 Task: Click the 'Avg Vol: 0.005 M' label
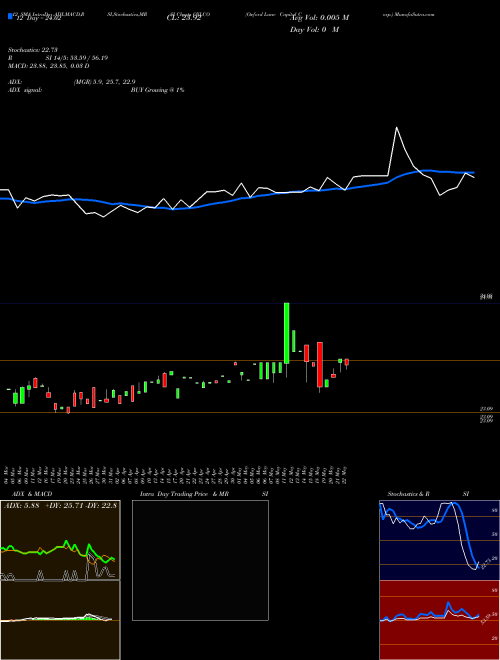coord(320,18)
